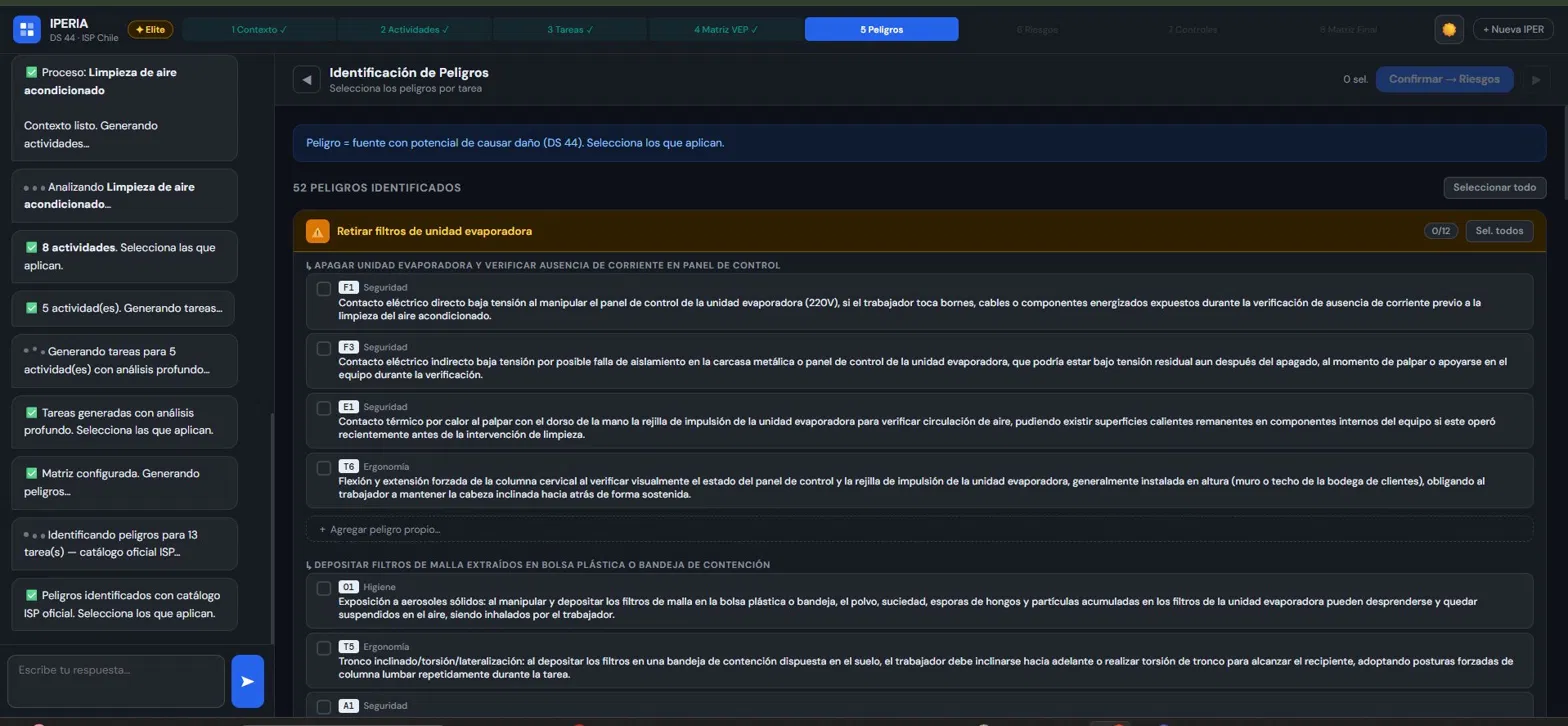The width and height of the screenshot is (1568, 726).
Task: Open step 1 Contexto
Action: click(260, 30)
